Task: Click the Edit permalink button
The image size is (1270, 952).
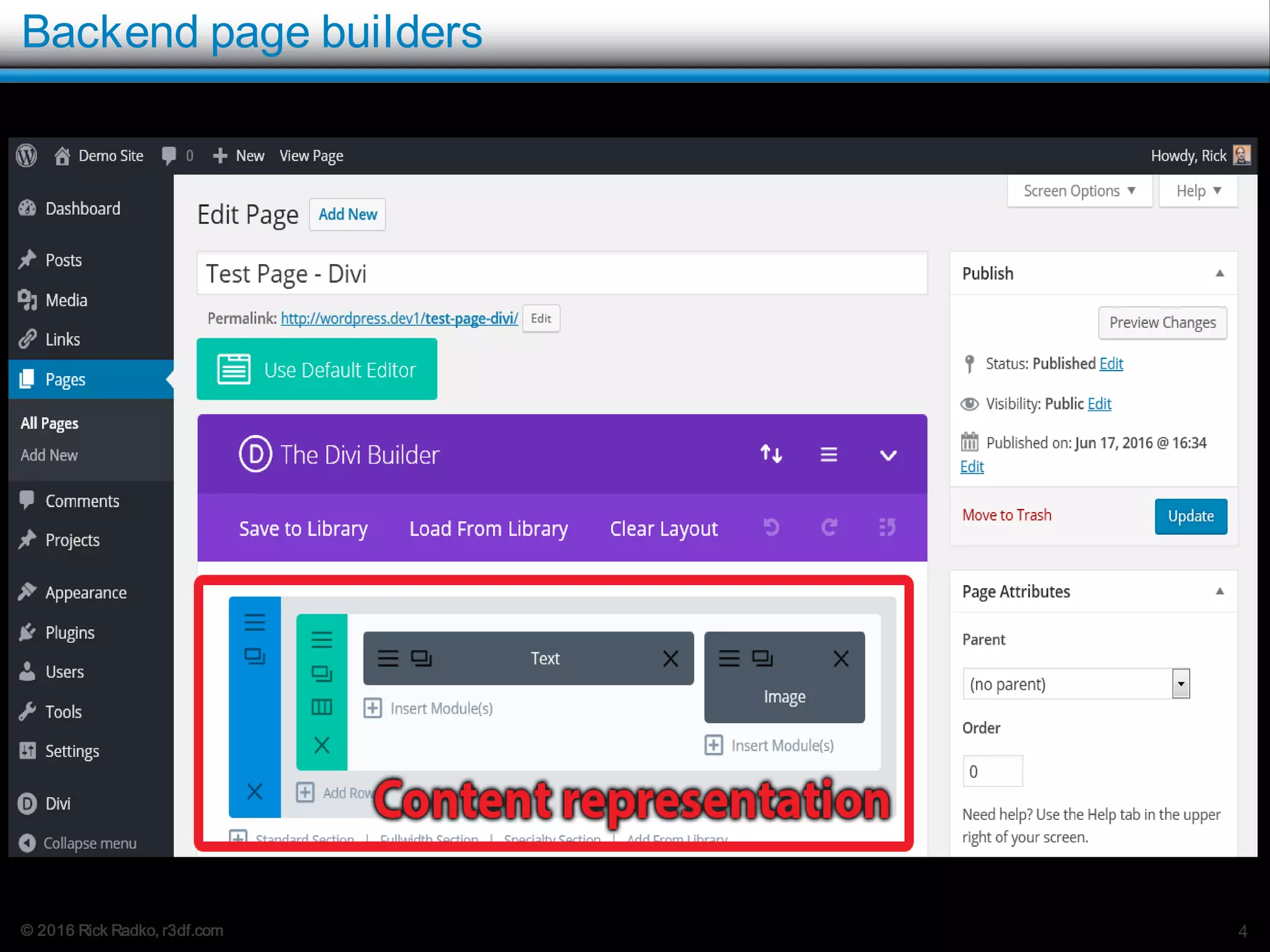Action: click(x=541, y=319)
